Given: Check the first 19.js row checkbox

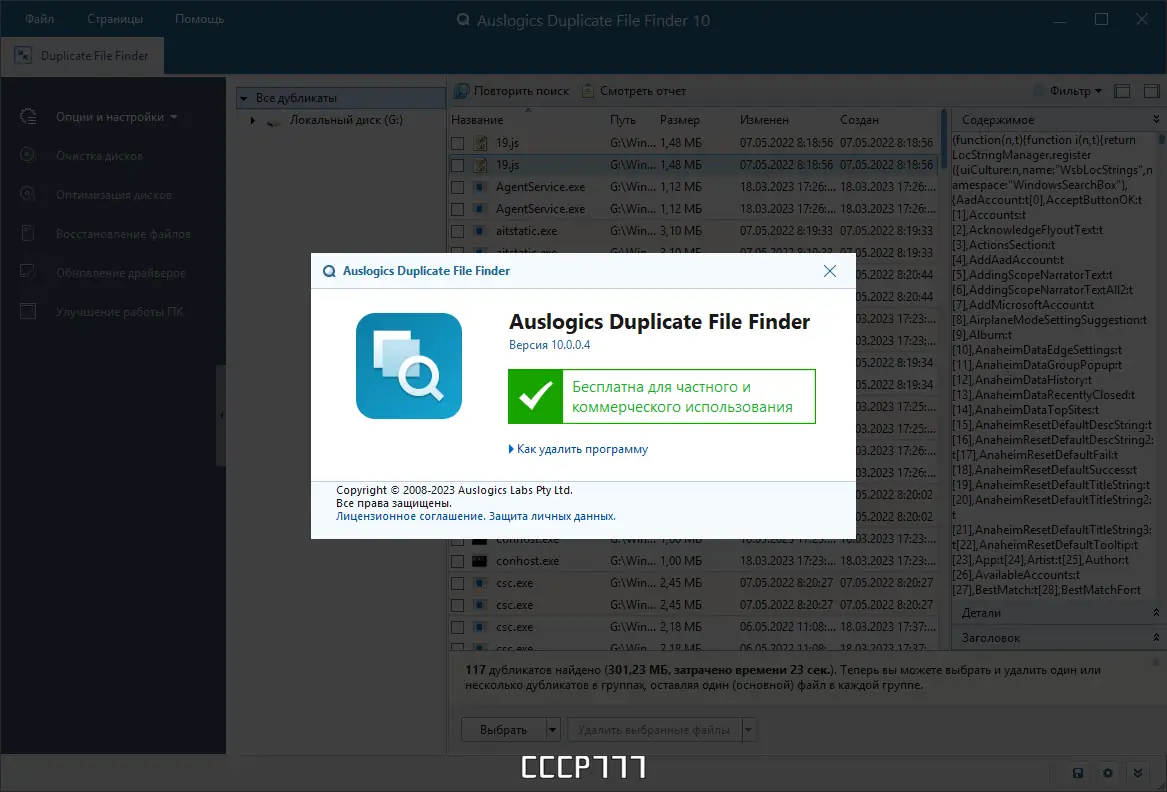Looking at the screenshot, I should pyautogui.click(x=458, y=143).
